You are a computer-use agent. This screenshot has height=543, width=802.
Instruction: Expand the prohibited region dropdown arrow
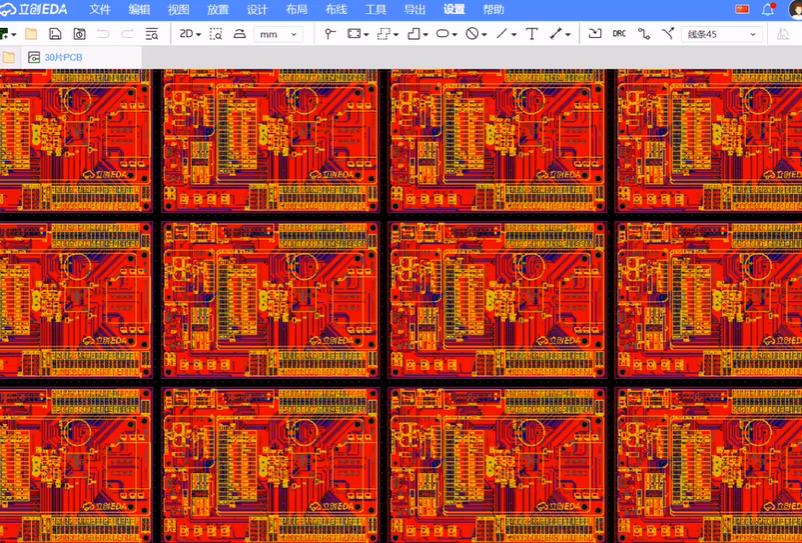click(x=484, y=35)
